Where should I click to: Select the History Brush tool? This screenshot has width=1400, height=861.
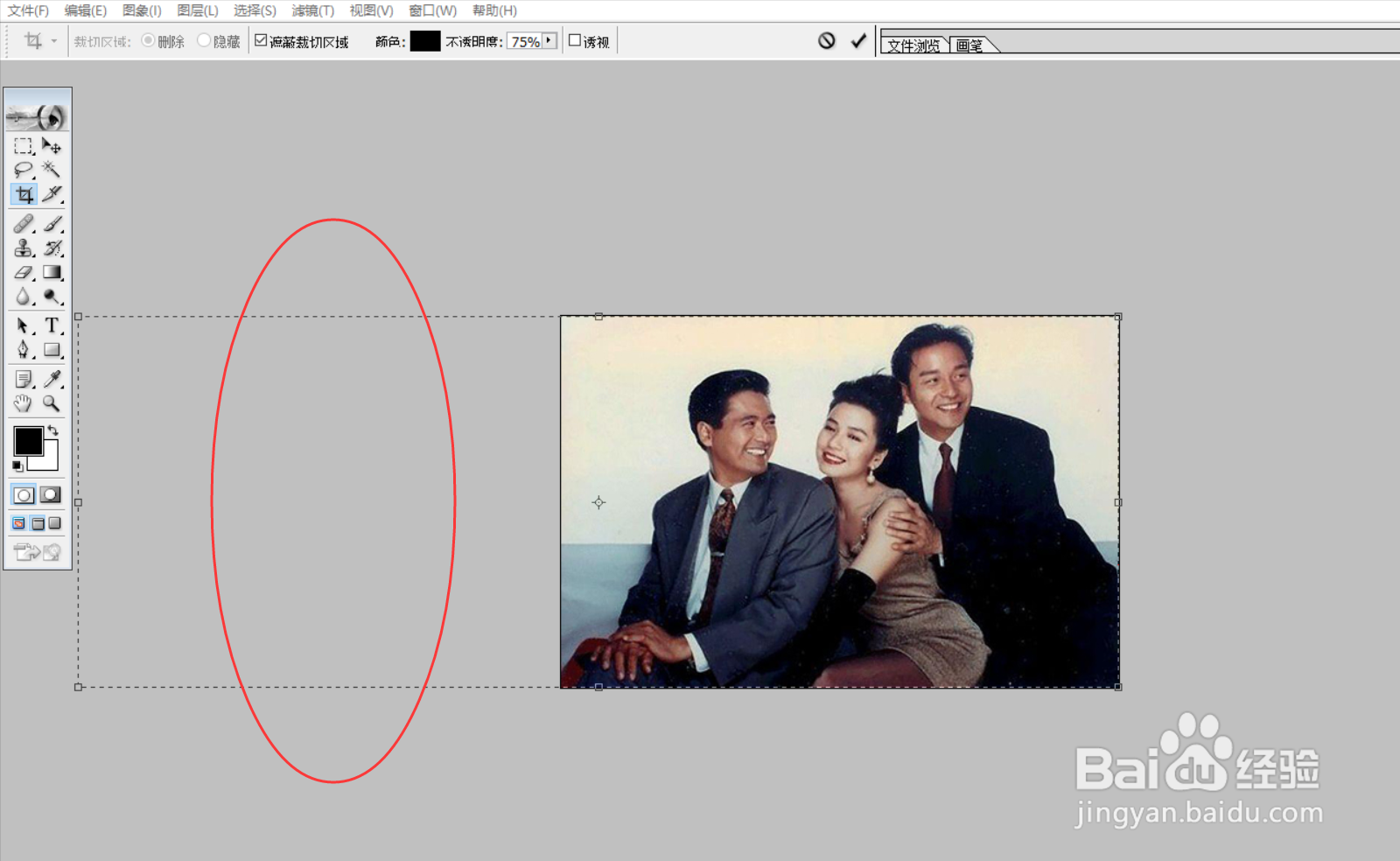(x=52, y=248)
